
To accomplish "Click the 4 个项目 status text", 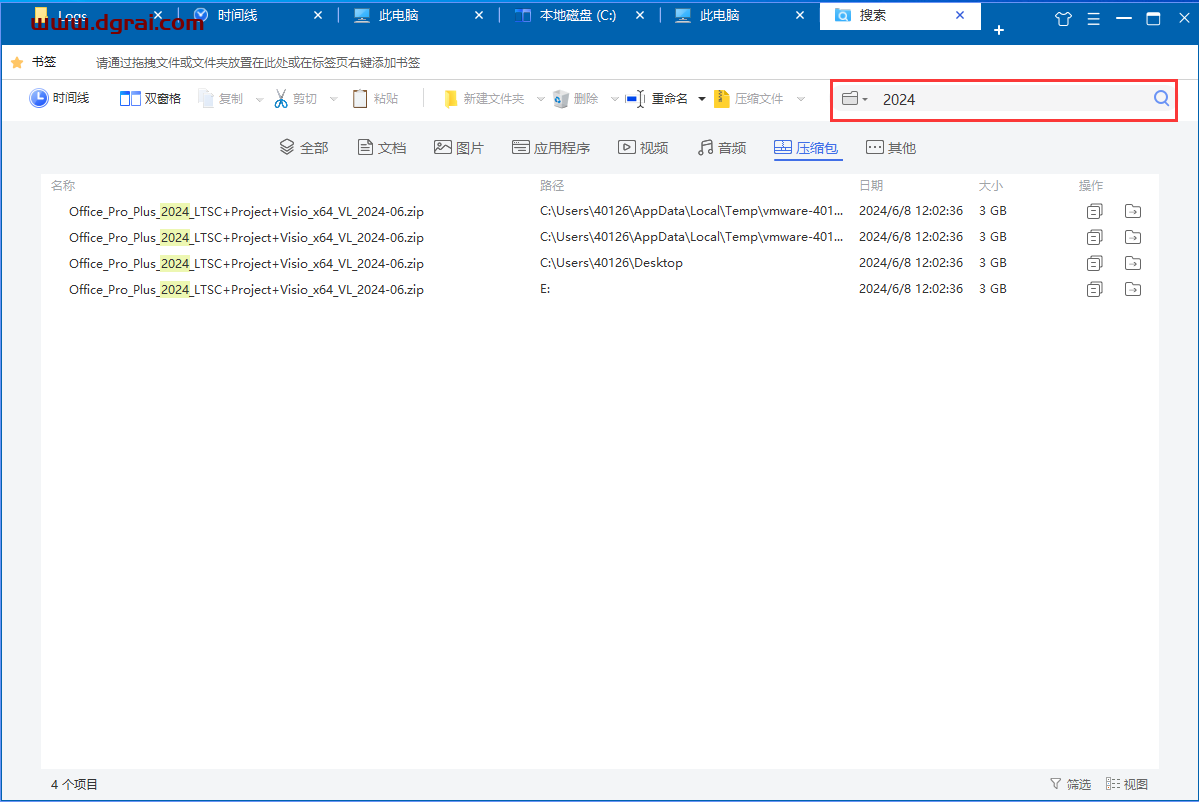I will [x=74, y=784].
